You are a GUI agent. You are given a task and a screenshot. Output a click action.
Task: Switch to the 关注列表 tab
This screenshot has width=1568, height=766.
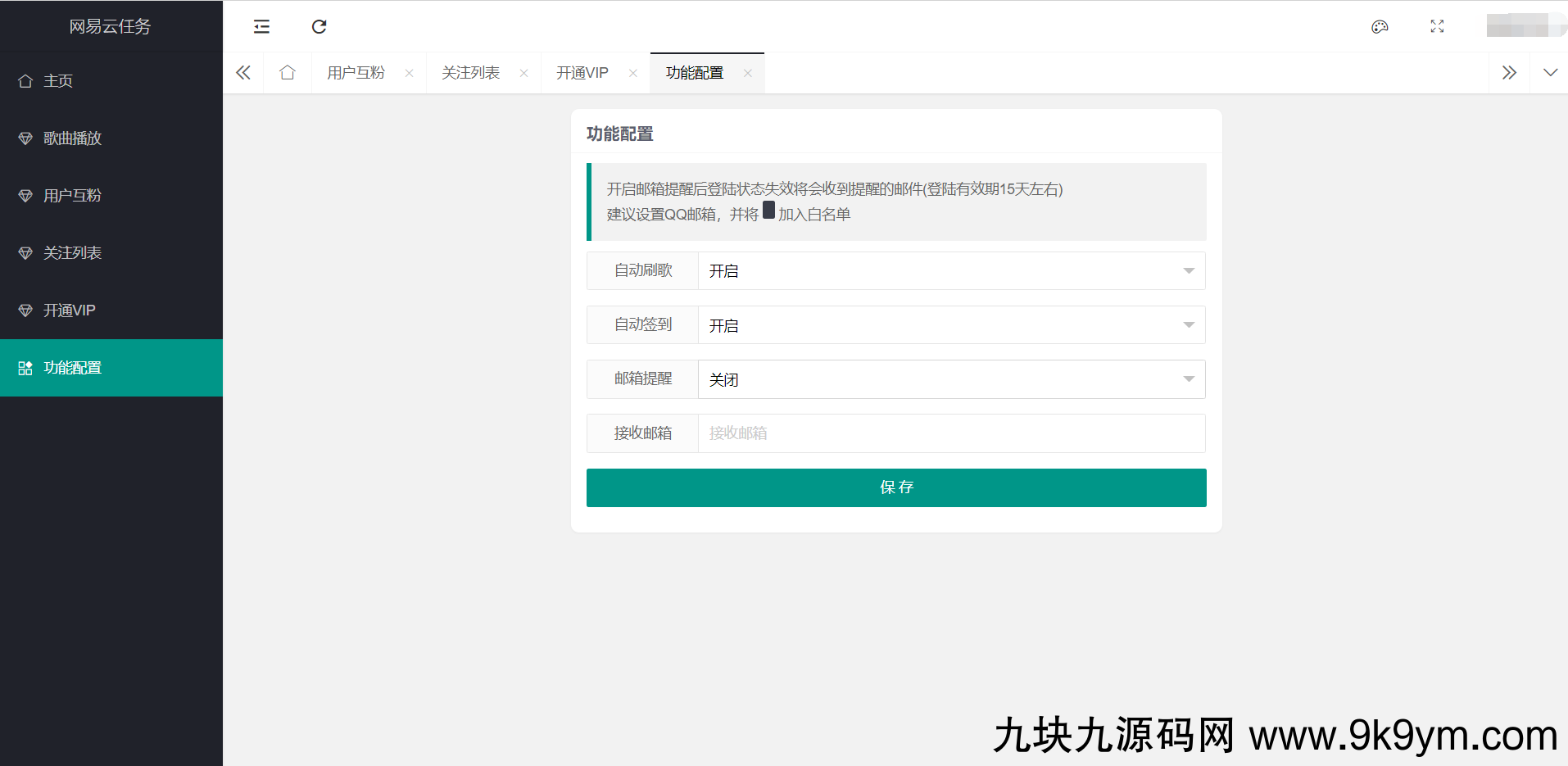(x=470, y=72)
